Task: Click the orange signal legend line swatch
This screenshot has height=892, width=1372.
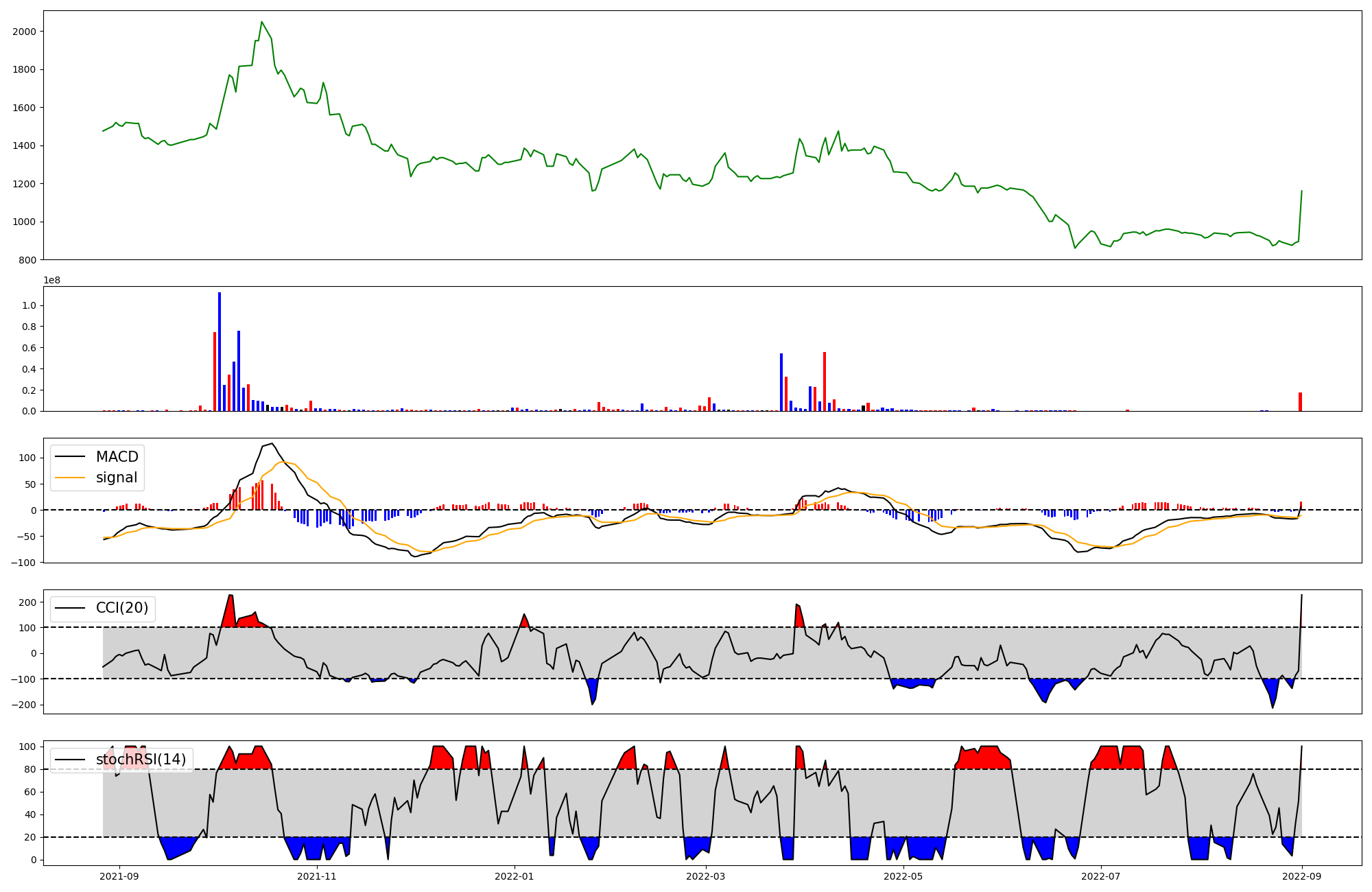Action: click(x=70, y=478)
